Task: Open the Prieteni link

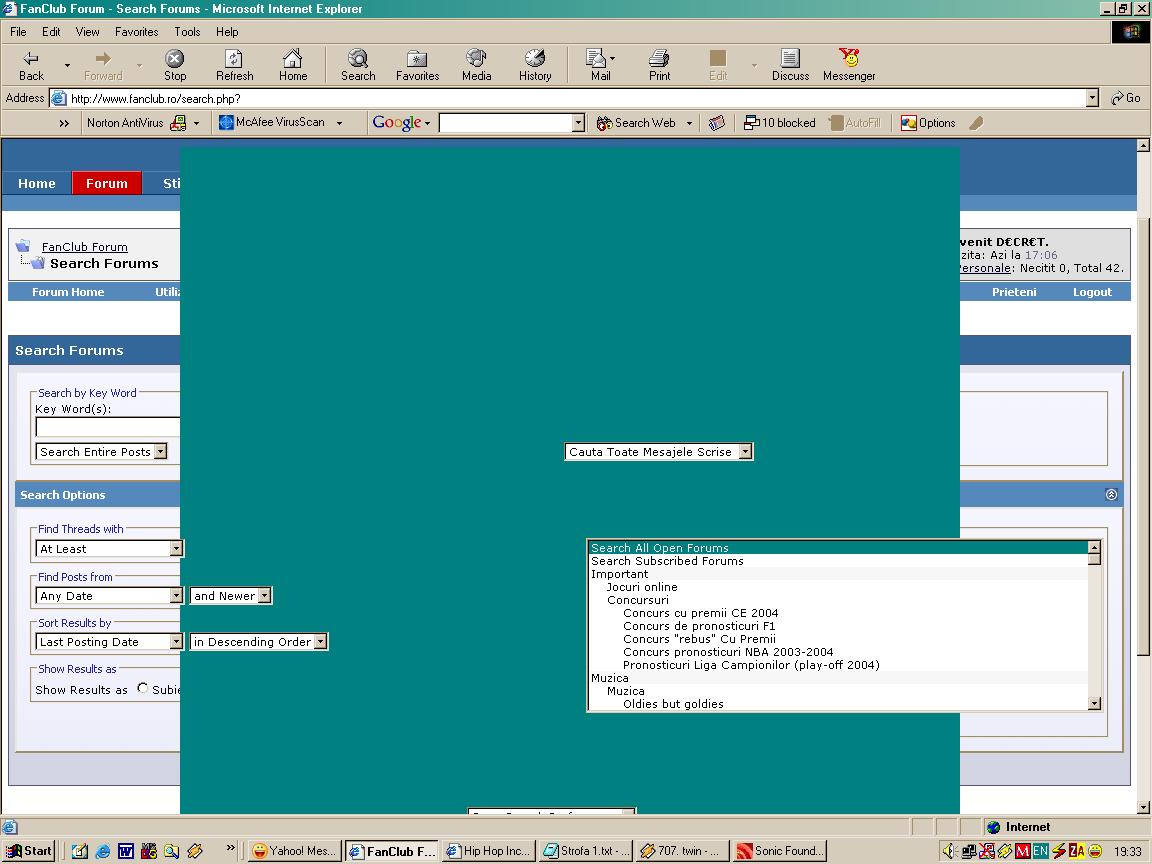Action: [1014, 292]
